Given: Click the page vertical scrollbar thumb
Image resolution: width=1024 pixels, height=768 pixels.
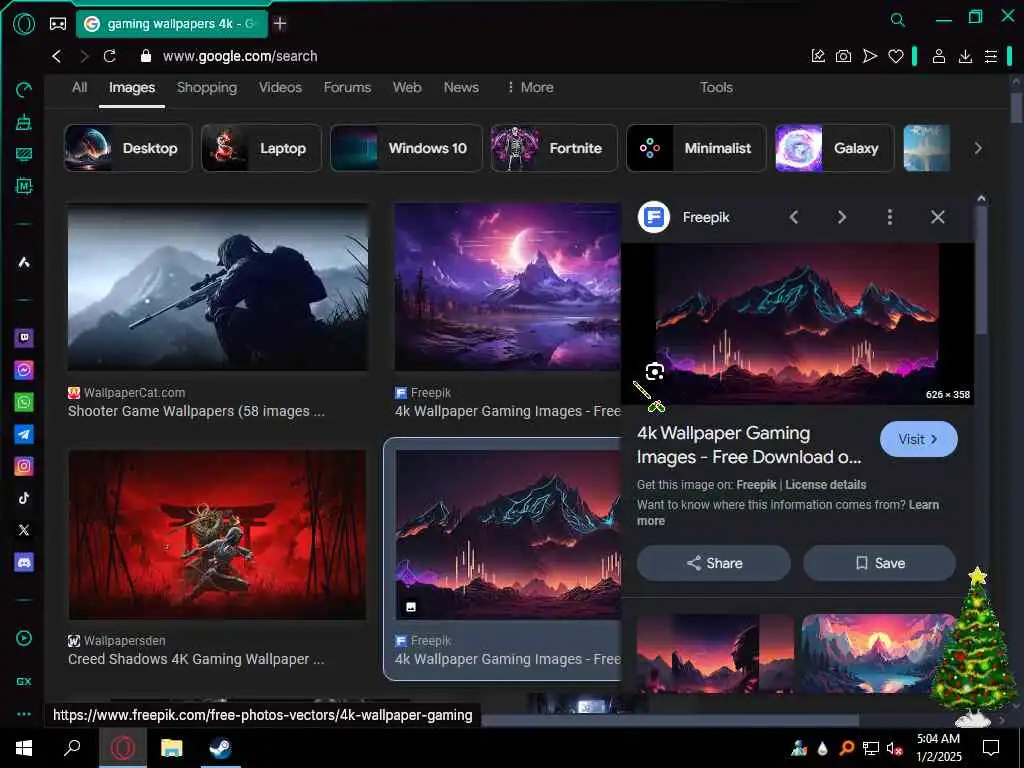Looking at the screenshot, I should (x=1016, y=106).
